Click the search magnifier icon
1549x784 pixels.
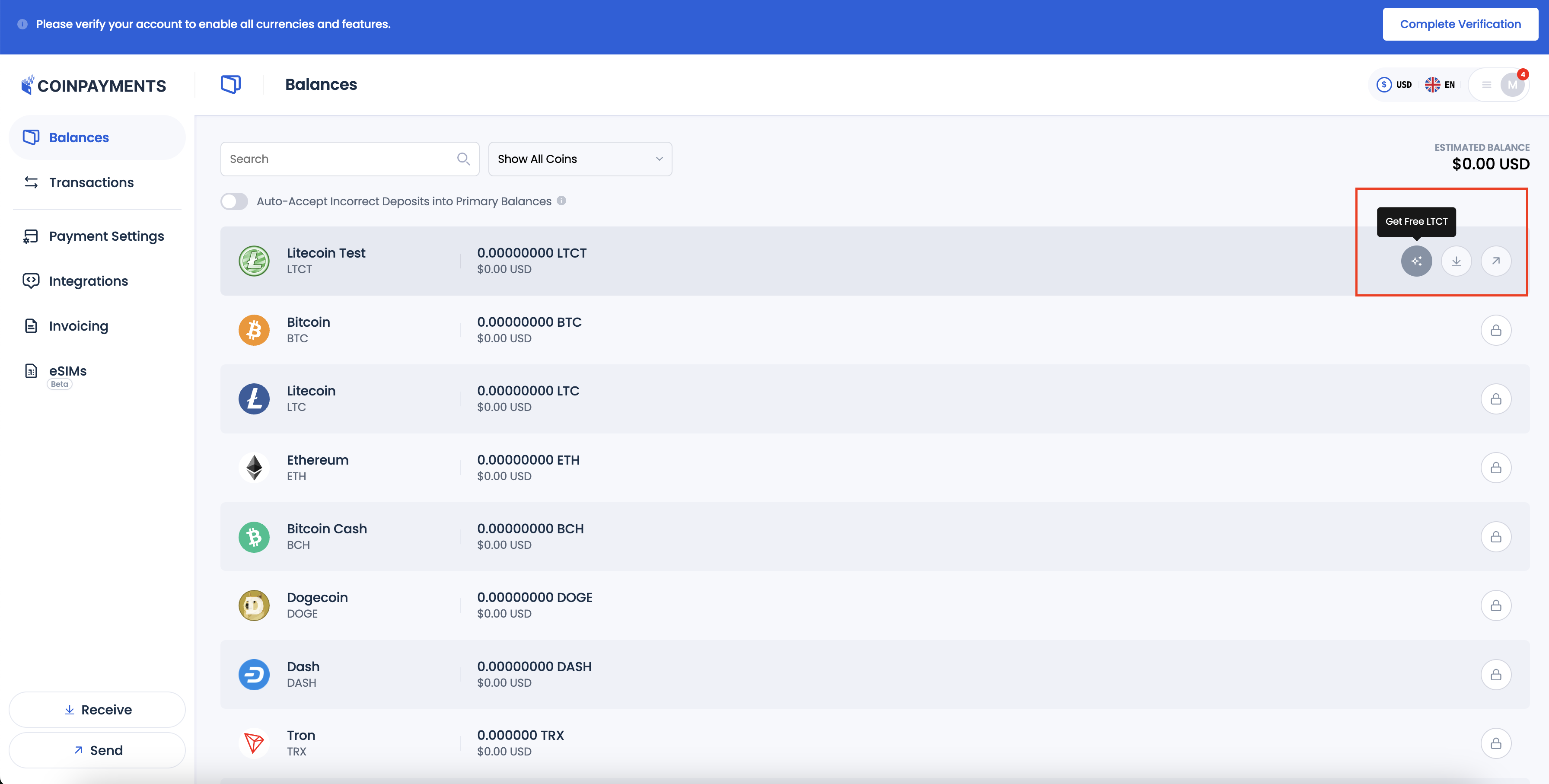click(463, 159)
